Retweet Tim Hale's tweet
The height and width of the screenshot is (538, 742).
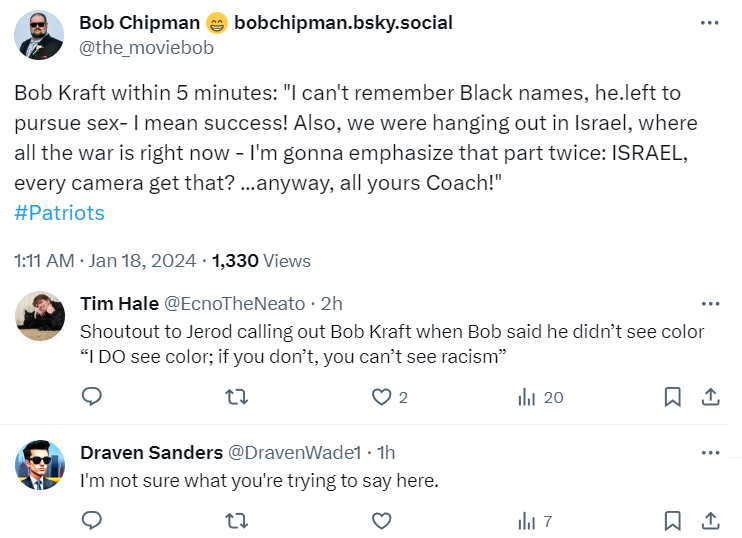(237, 397)
